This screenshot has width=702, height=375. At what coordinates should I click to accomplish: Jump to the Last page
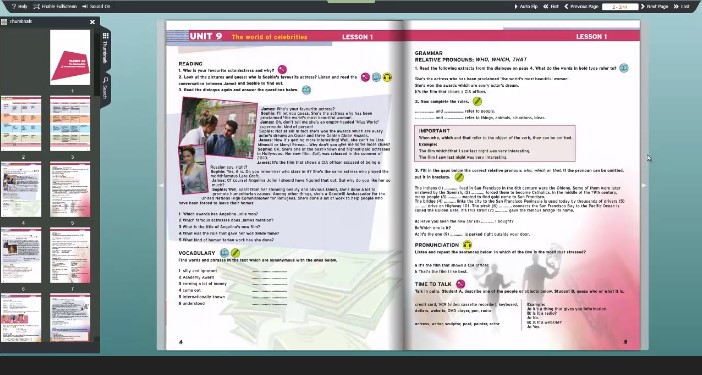coord(681,6)
